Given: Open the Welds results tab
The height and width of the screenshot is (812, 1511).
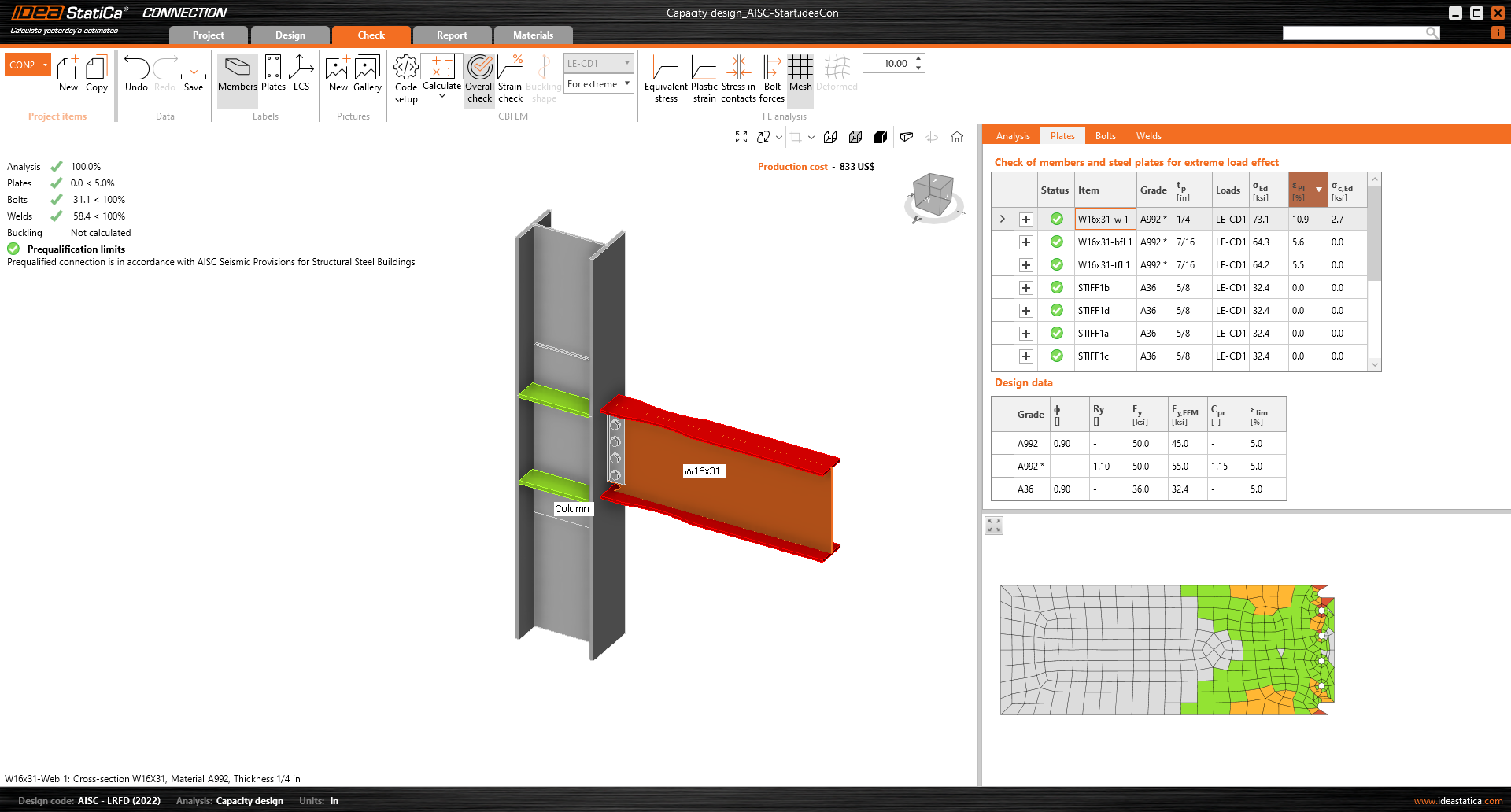Looking at the screenshot, I should pos(1148,136).
